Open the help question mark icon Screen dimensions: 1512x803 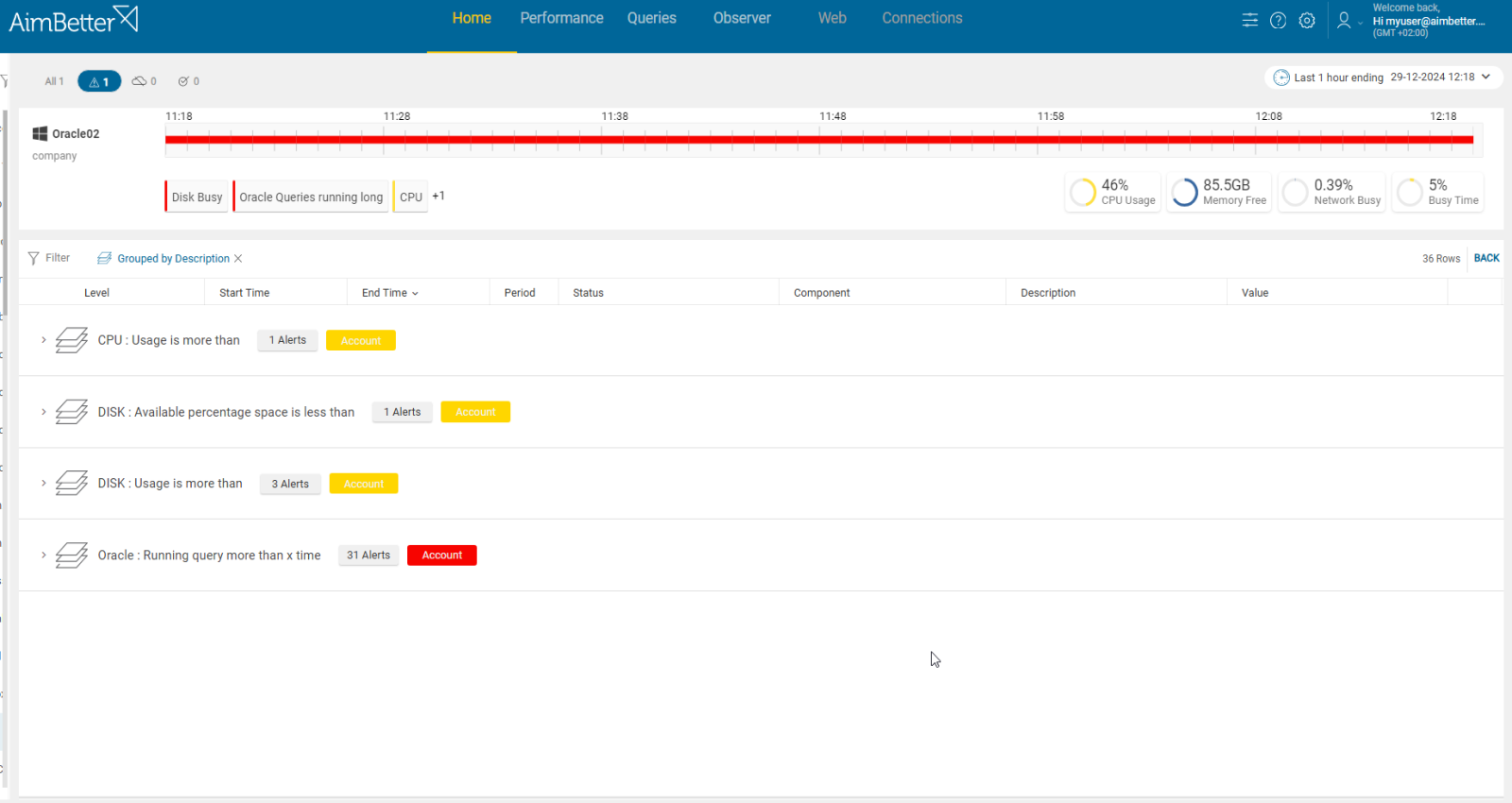pyautogui.click(x=1278, y=20)
